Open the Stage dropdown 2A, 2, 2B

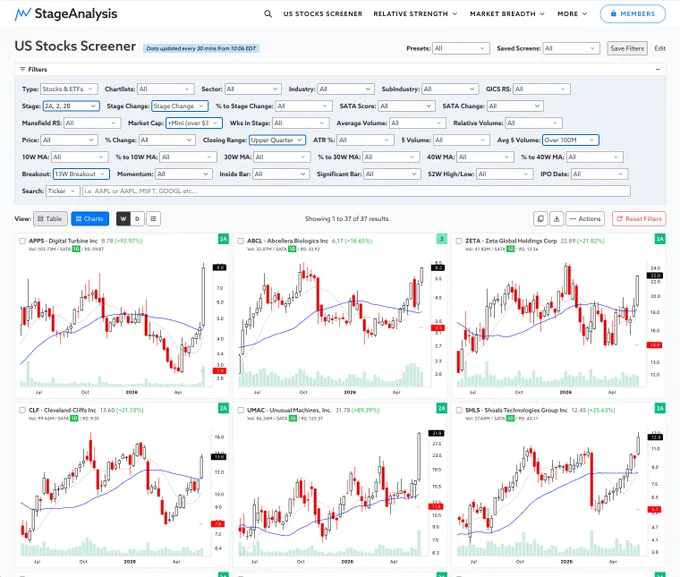pyautogui.click(x=71, y=106)
